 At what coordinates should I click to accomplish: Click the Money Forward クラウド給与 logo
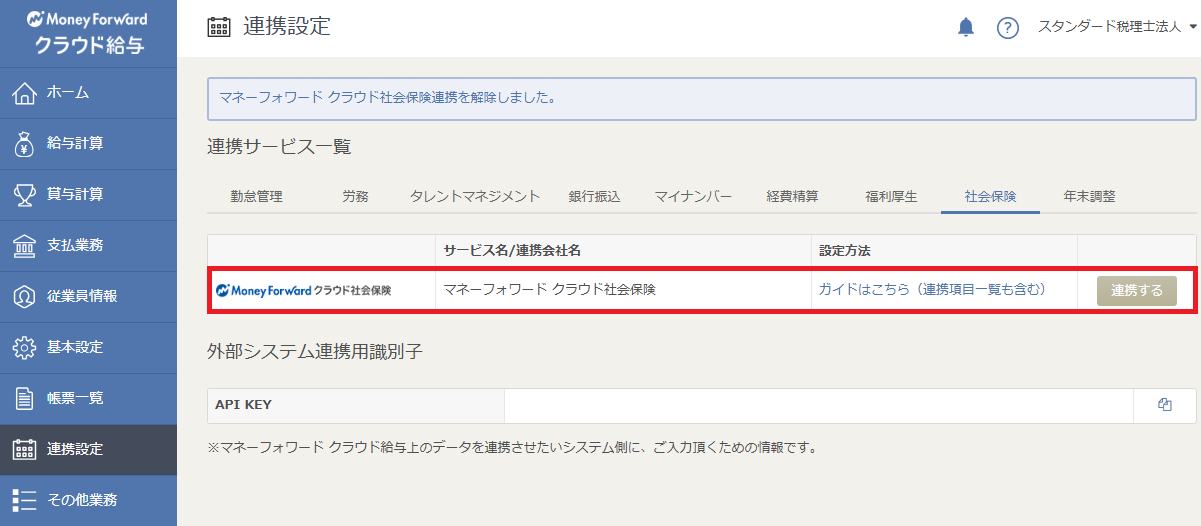(88, 33)
